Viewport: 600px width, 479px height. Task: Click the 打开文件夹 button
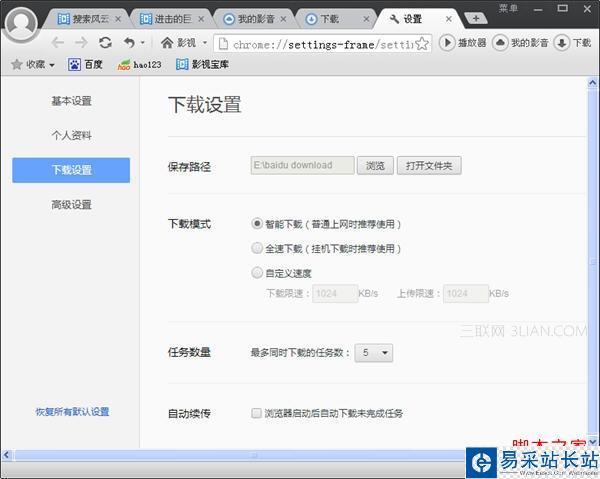[429, 166]
